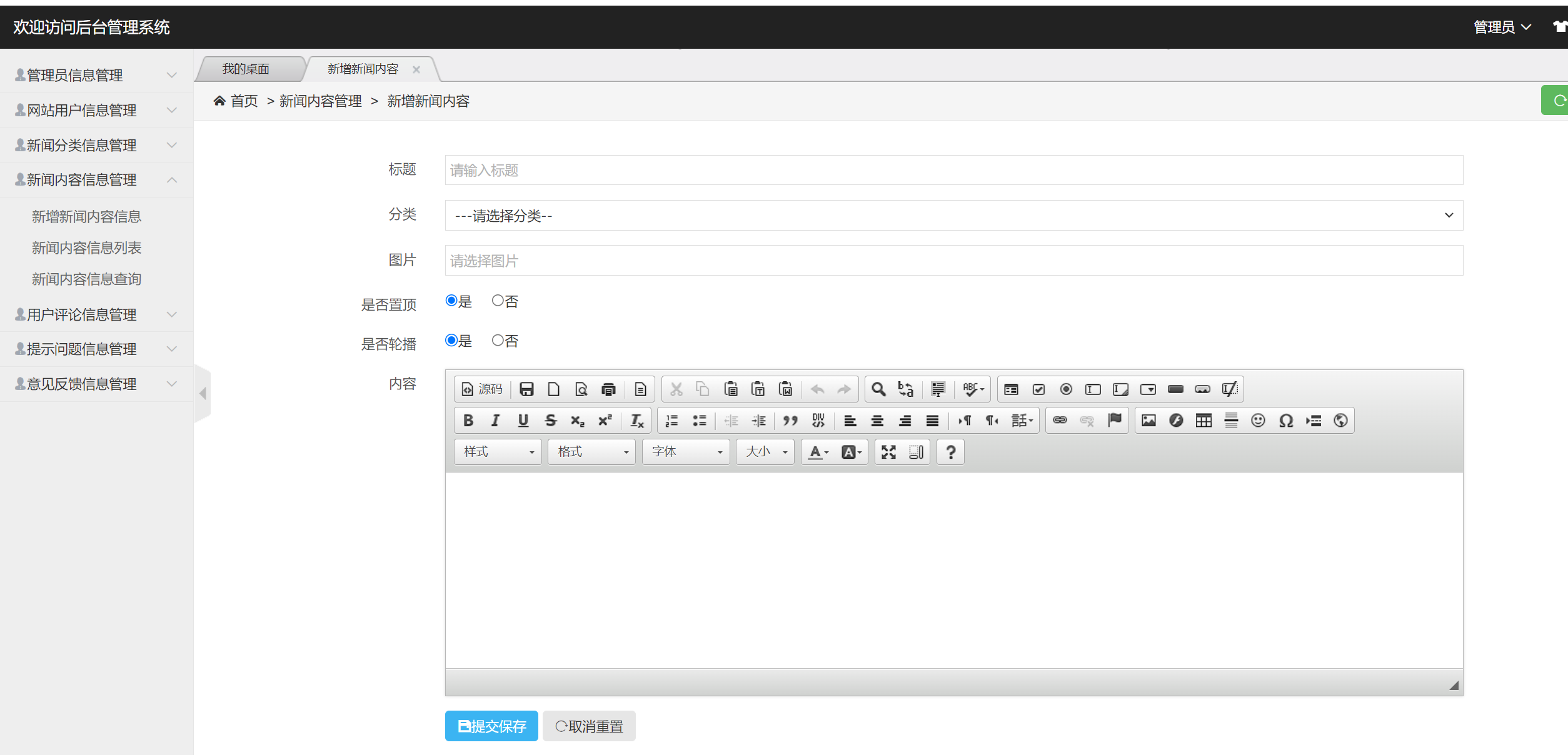Switch to 我的桌面 tab

(246, 69)
